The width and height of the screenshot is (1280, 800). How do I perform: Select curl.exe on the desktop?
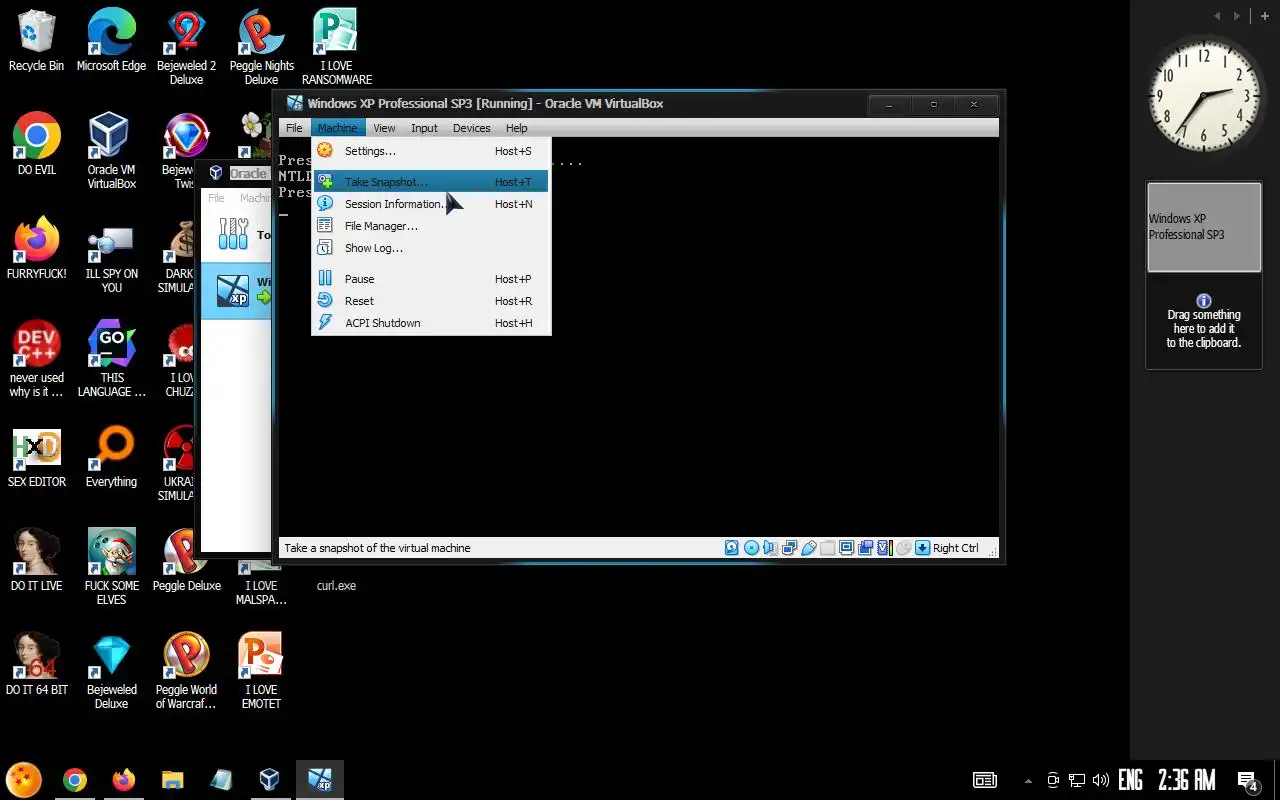[x=336, y=586]
